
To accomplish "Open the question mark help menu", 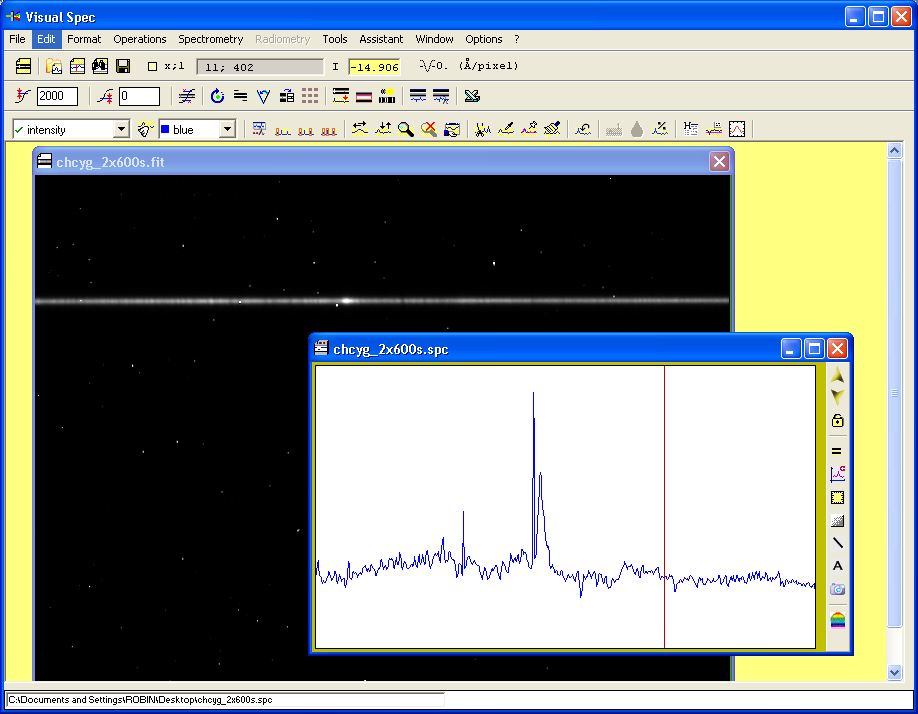I will (x=516, y=39).
